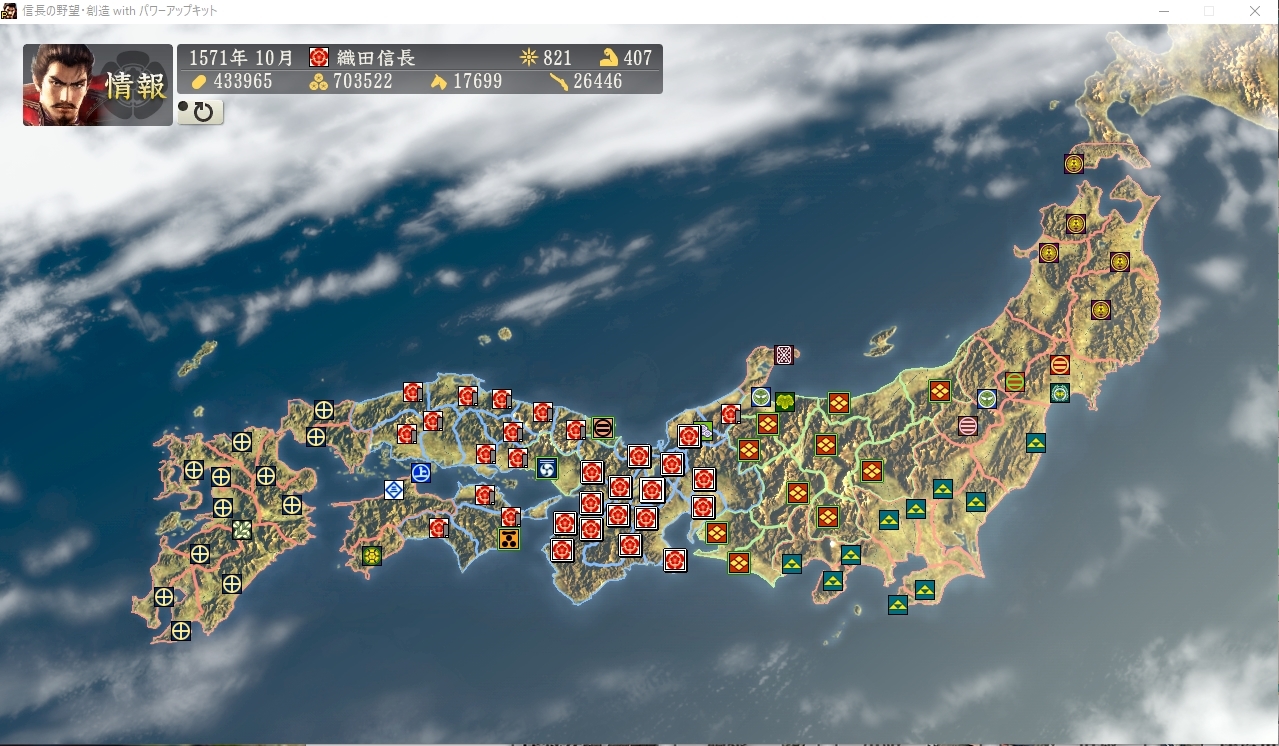Viewport: 1279px width, 746px height.
Task: Click the gold coin icon beside 433965
Action: 198,81
